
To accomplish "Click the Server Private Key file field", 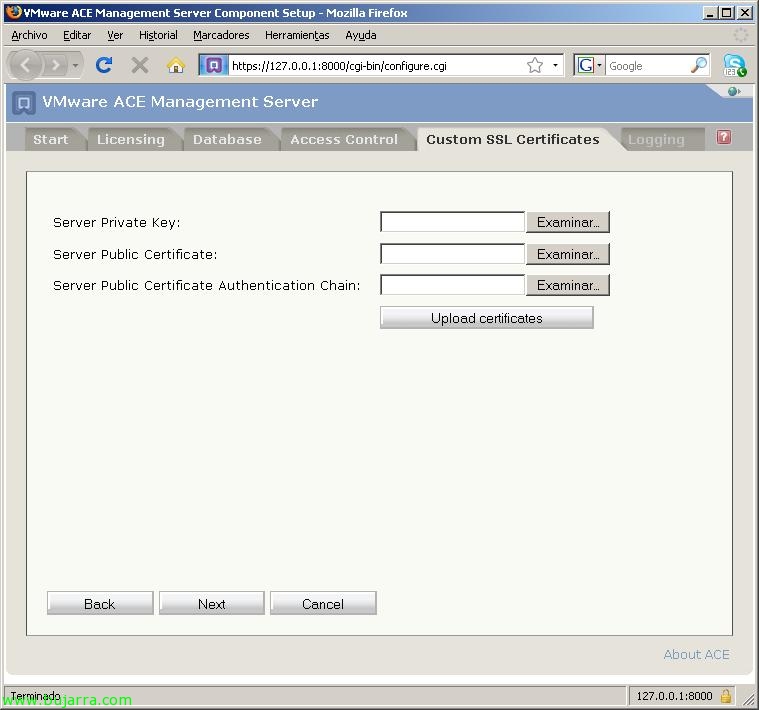I will pos(452,222).
